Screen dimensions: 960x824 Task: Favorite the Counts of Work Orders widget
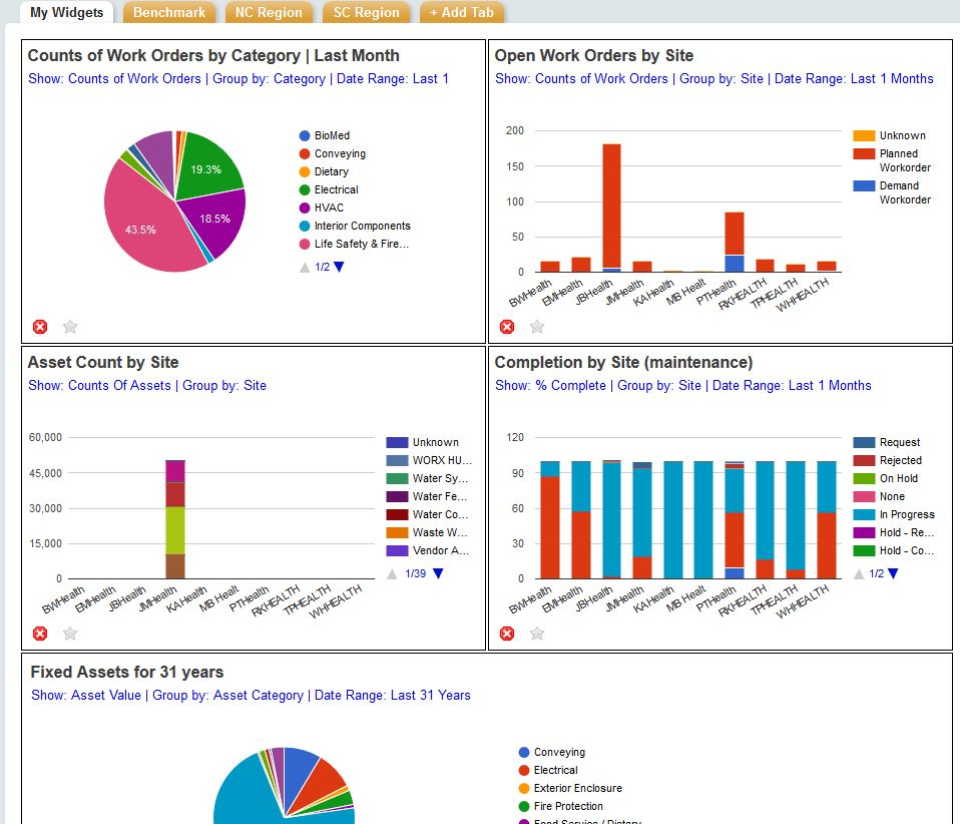[x=68, y=326]
